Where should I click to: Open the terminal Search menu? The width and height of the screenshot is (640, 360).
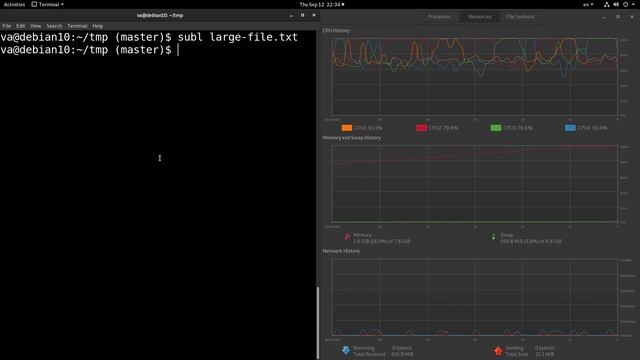[54, 26]
